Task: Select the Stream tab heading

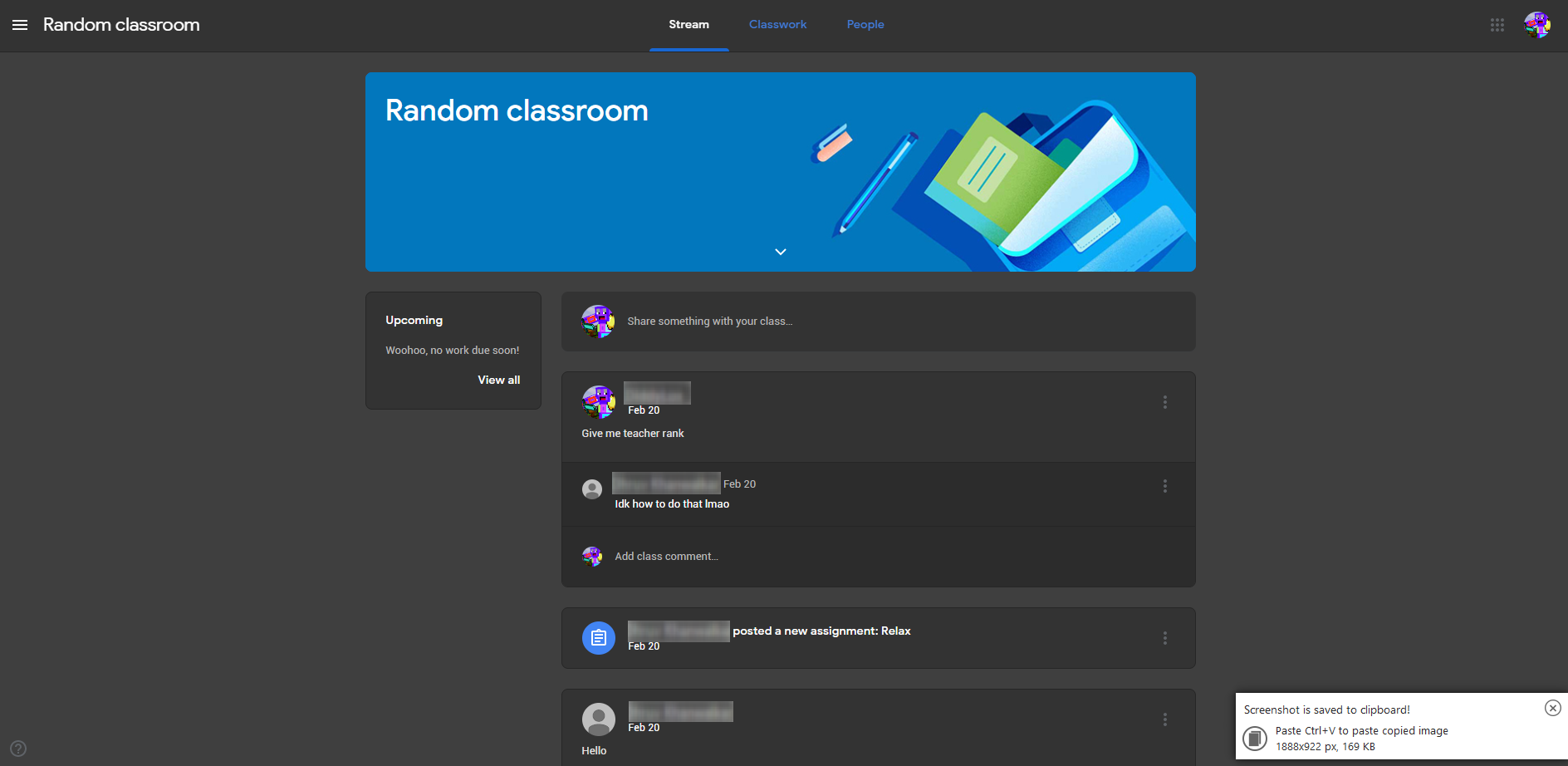Action: 688,24
